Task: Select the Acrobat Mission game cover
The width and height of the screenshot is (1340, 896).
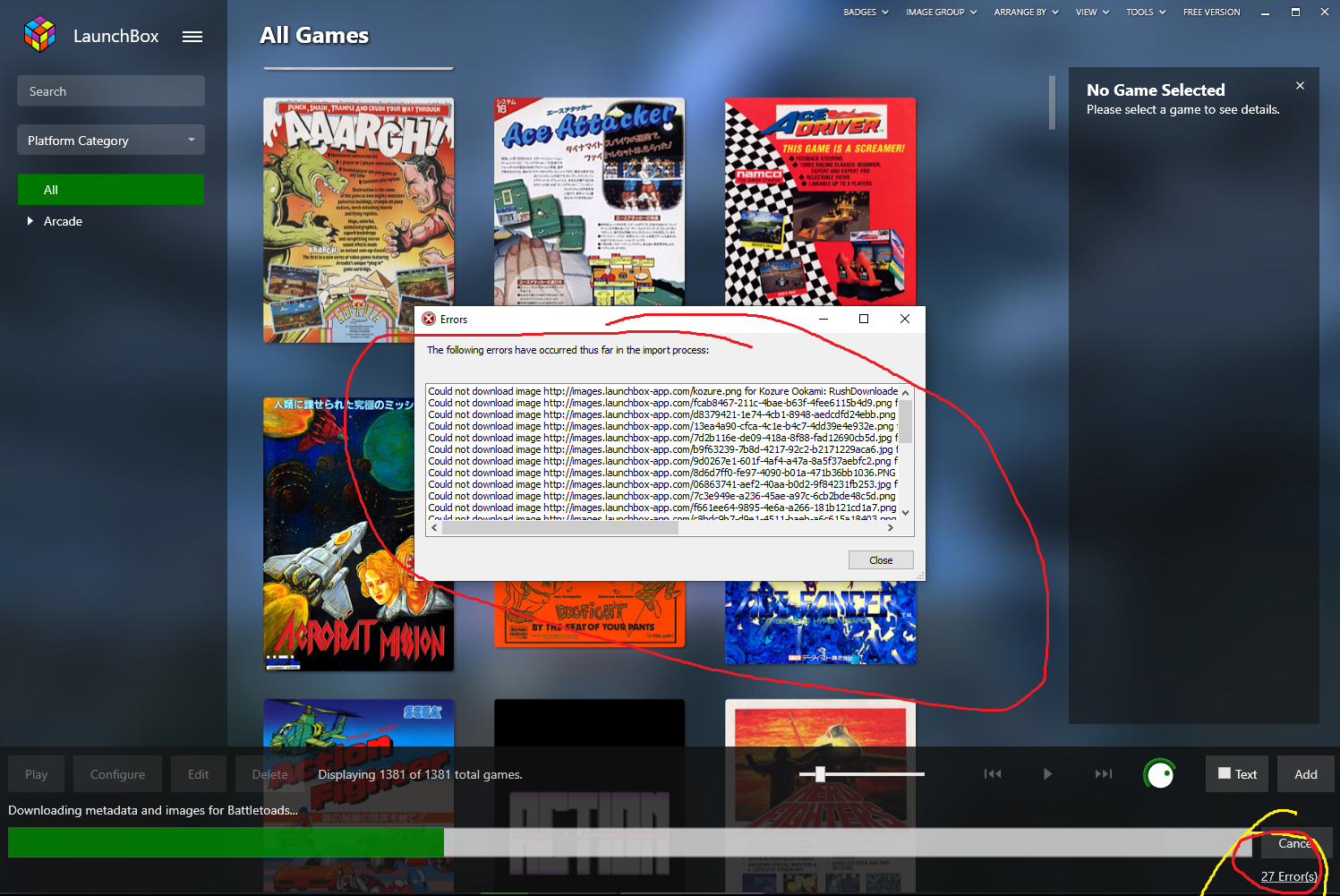Action: coord(359,534)
